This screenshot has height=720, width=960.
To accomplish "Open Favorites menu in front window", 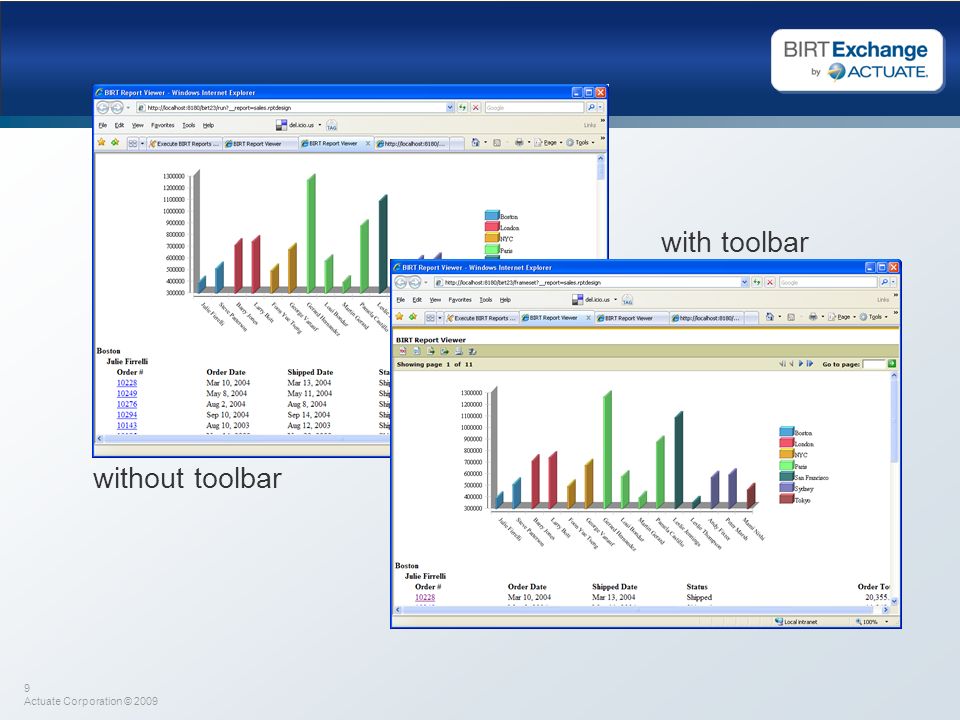I will (460, 299).
